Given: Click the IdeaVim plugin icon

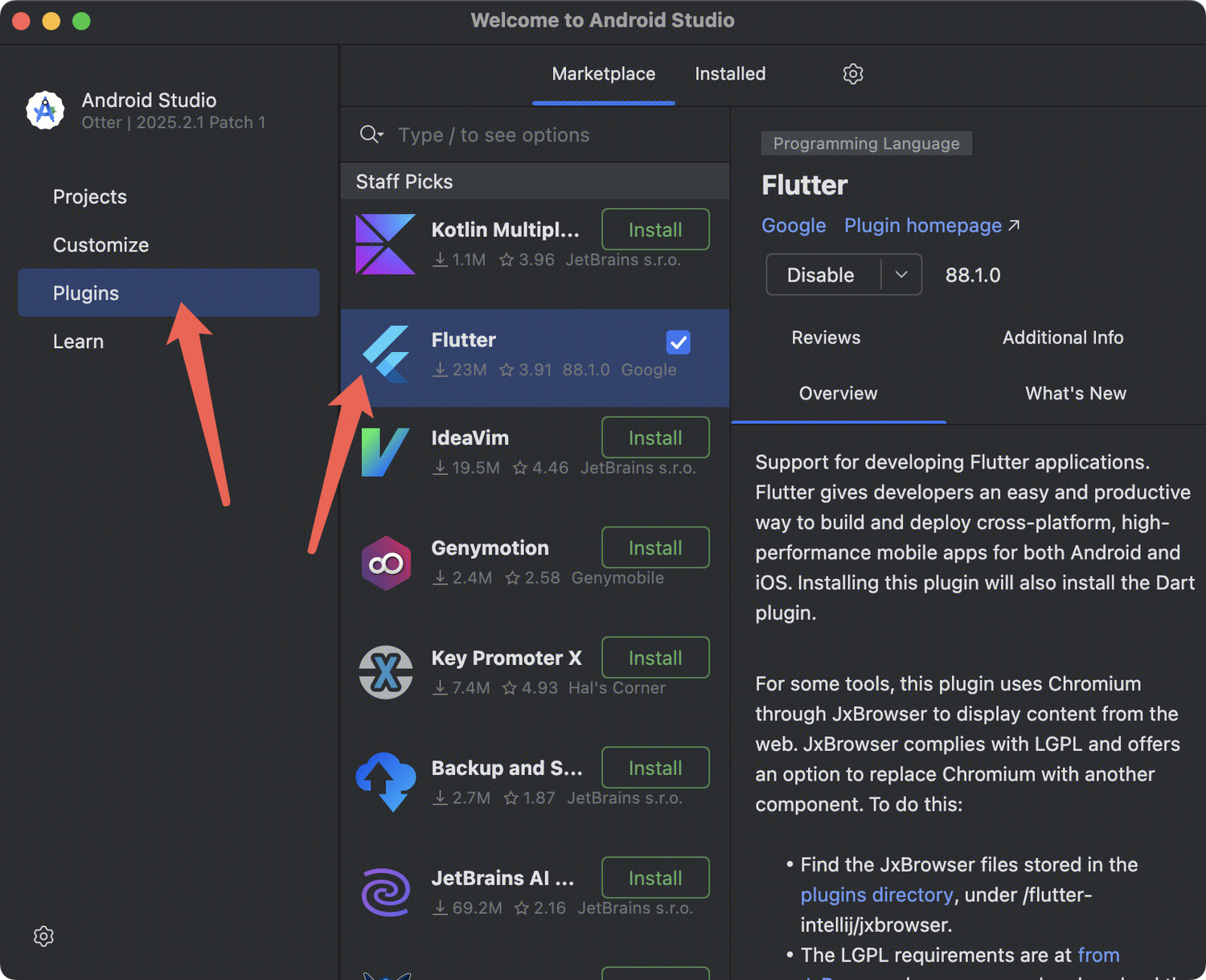Looking at the screenshot, I should [x=384, y=453].
